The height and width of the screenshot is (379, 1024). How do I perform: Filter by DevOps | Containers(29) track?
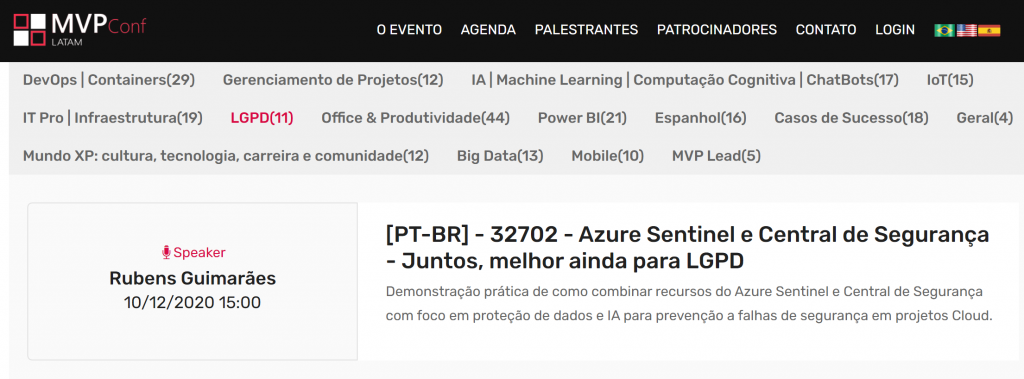pyautogui.click(x=109, y=80)
